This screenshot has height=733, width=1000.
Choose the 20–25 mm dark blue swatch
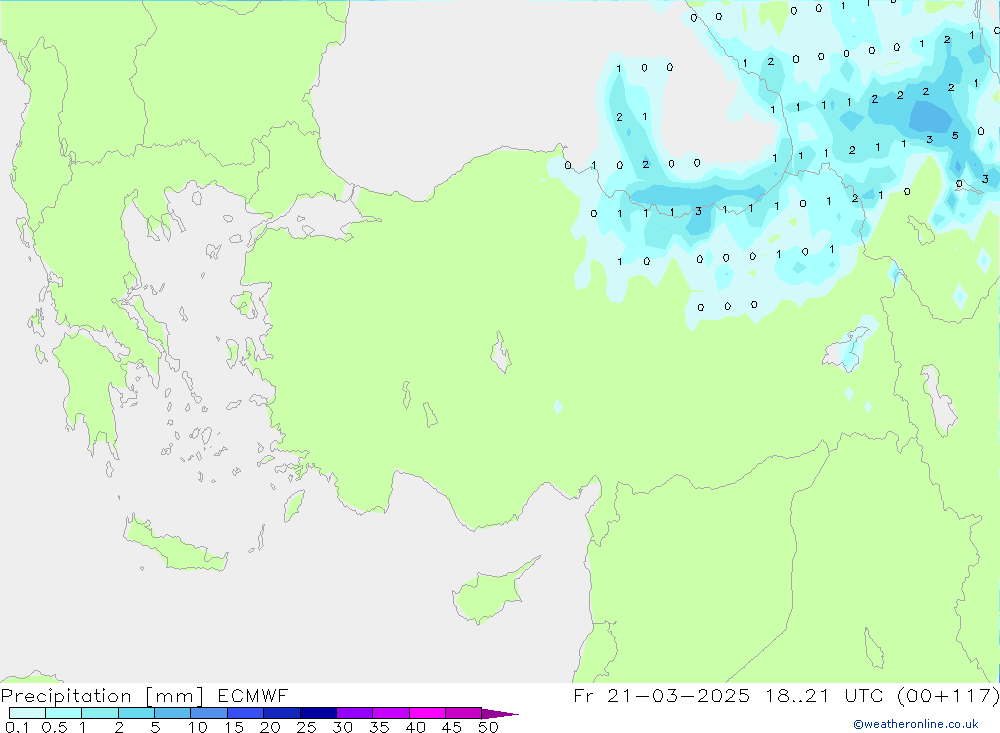282,713
